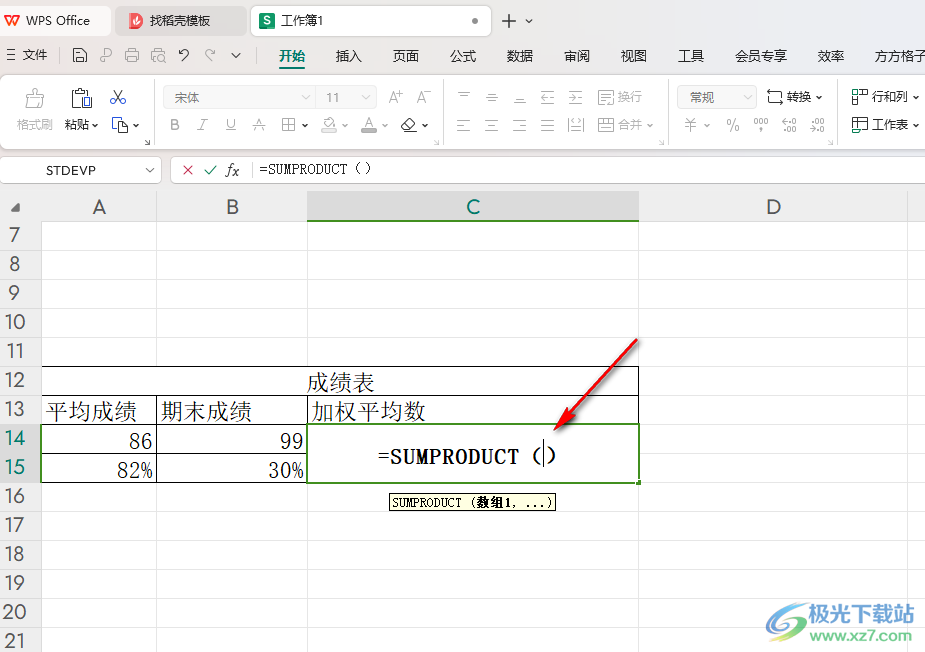Open Print Preview icon

coord(158,55)
